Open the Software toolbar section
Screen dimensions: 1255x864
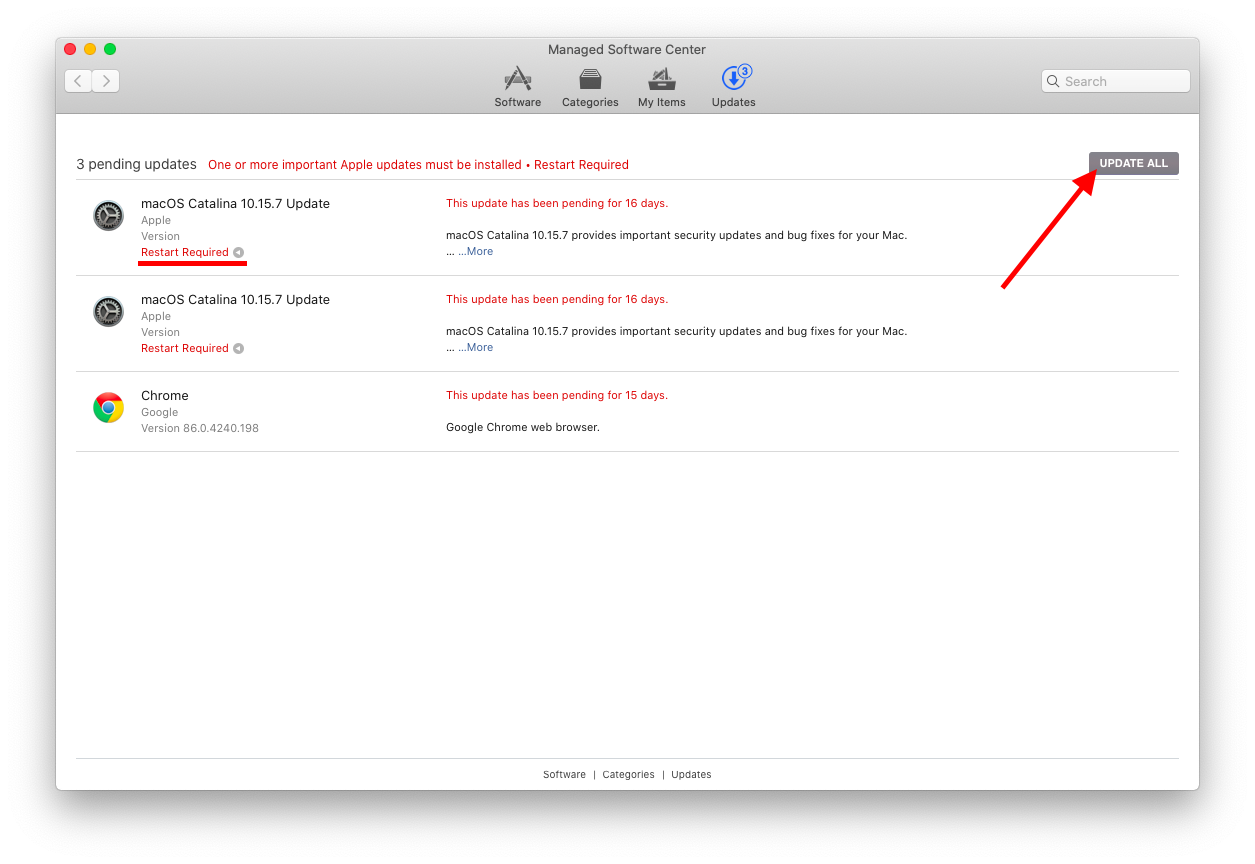point(517,86)
